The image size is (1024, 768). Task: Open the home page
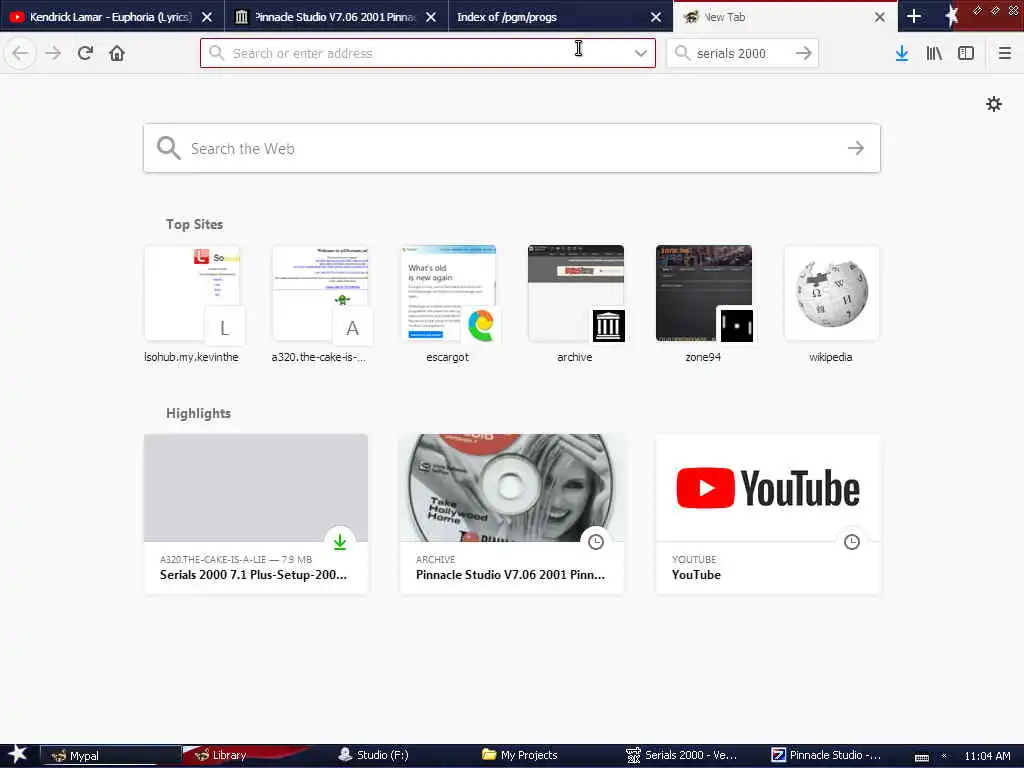[x=117, y=53]
